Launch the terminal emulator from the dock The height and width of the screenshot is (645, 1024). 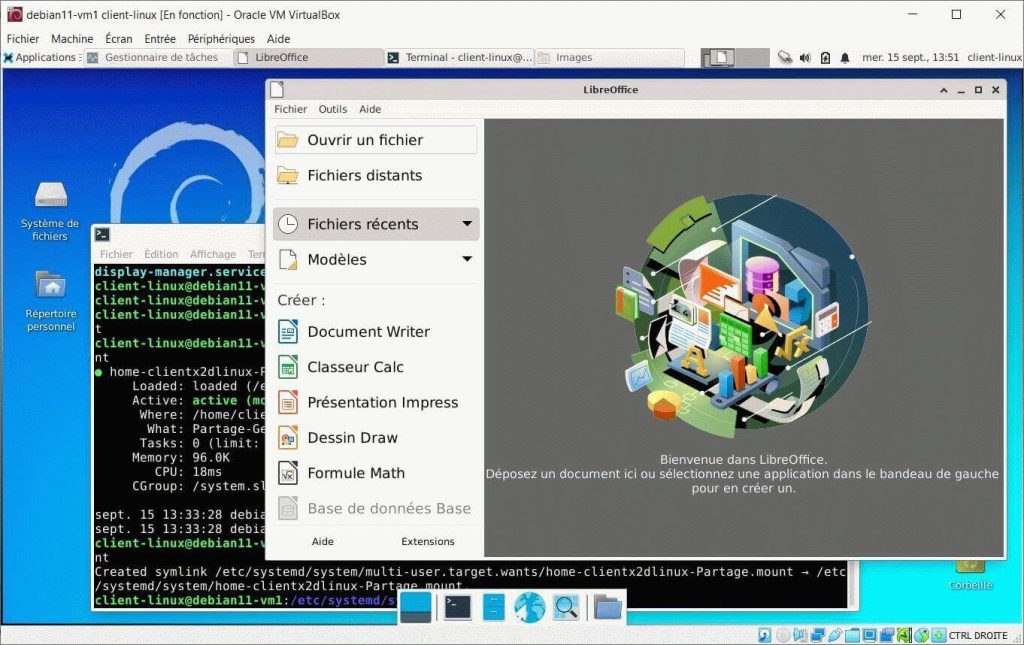[x=457, y=607]
